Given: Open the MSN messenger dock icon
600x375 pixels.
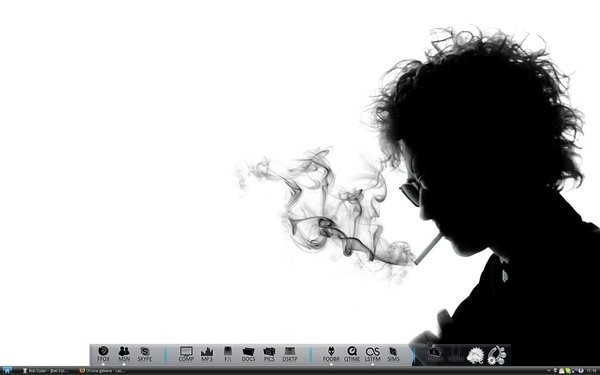Looking at the screenshot, I should [124, 354].
